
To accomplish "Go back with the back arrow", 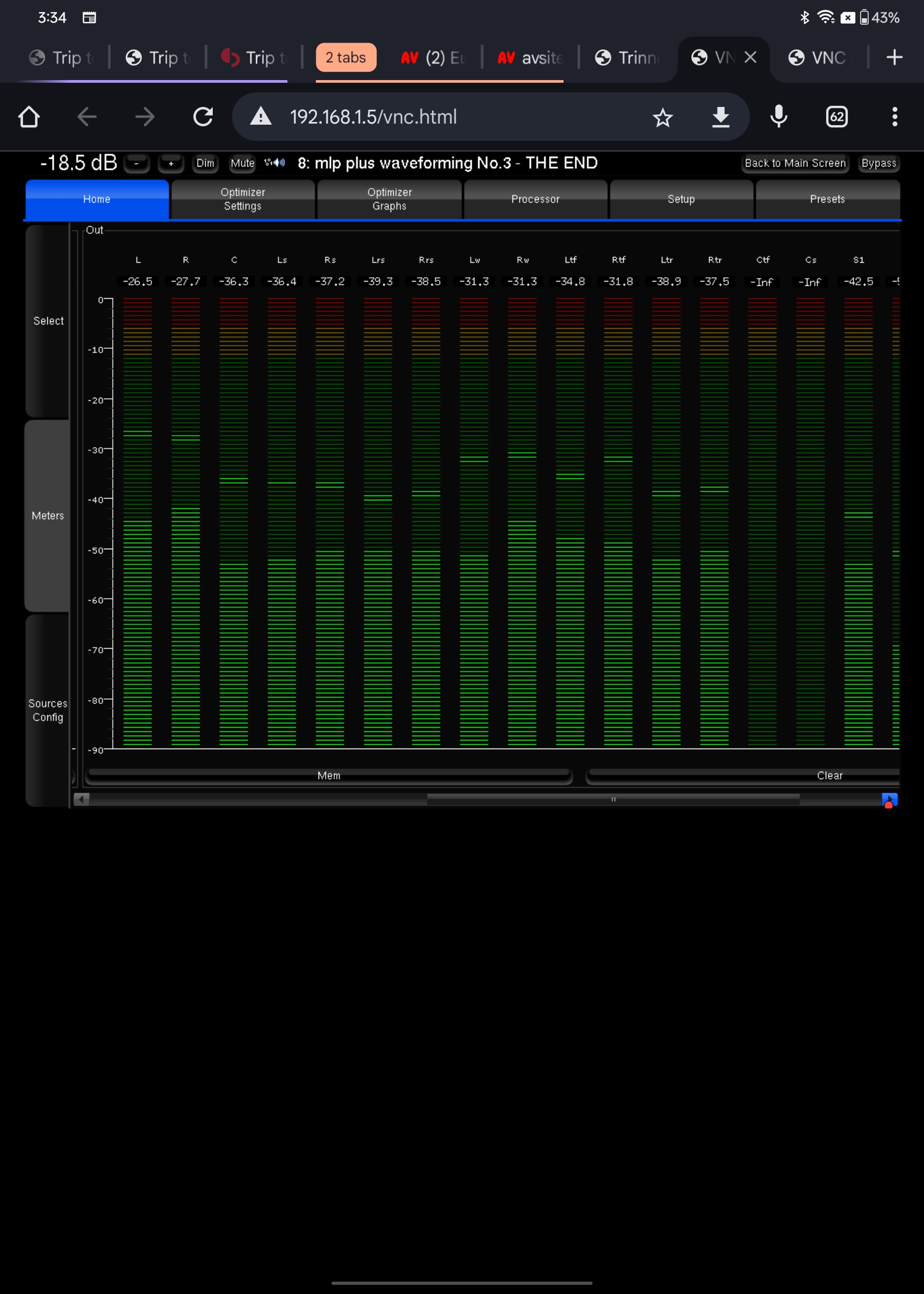I will click(87, 117).
